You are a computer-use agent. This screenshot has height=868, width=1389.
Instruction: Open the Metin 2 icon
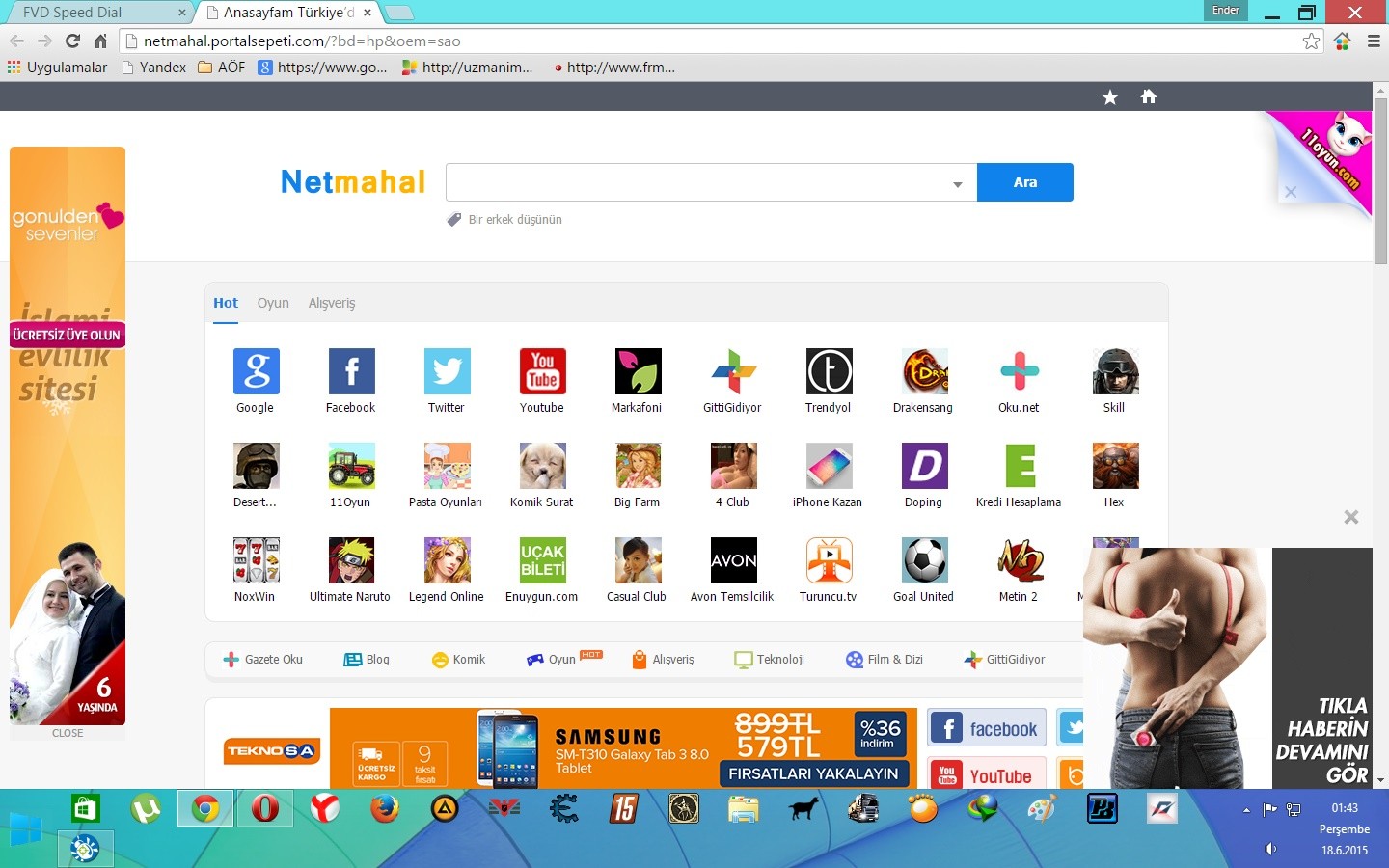[1020, 560]
